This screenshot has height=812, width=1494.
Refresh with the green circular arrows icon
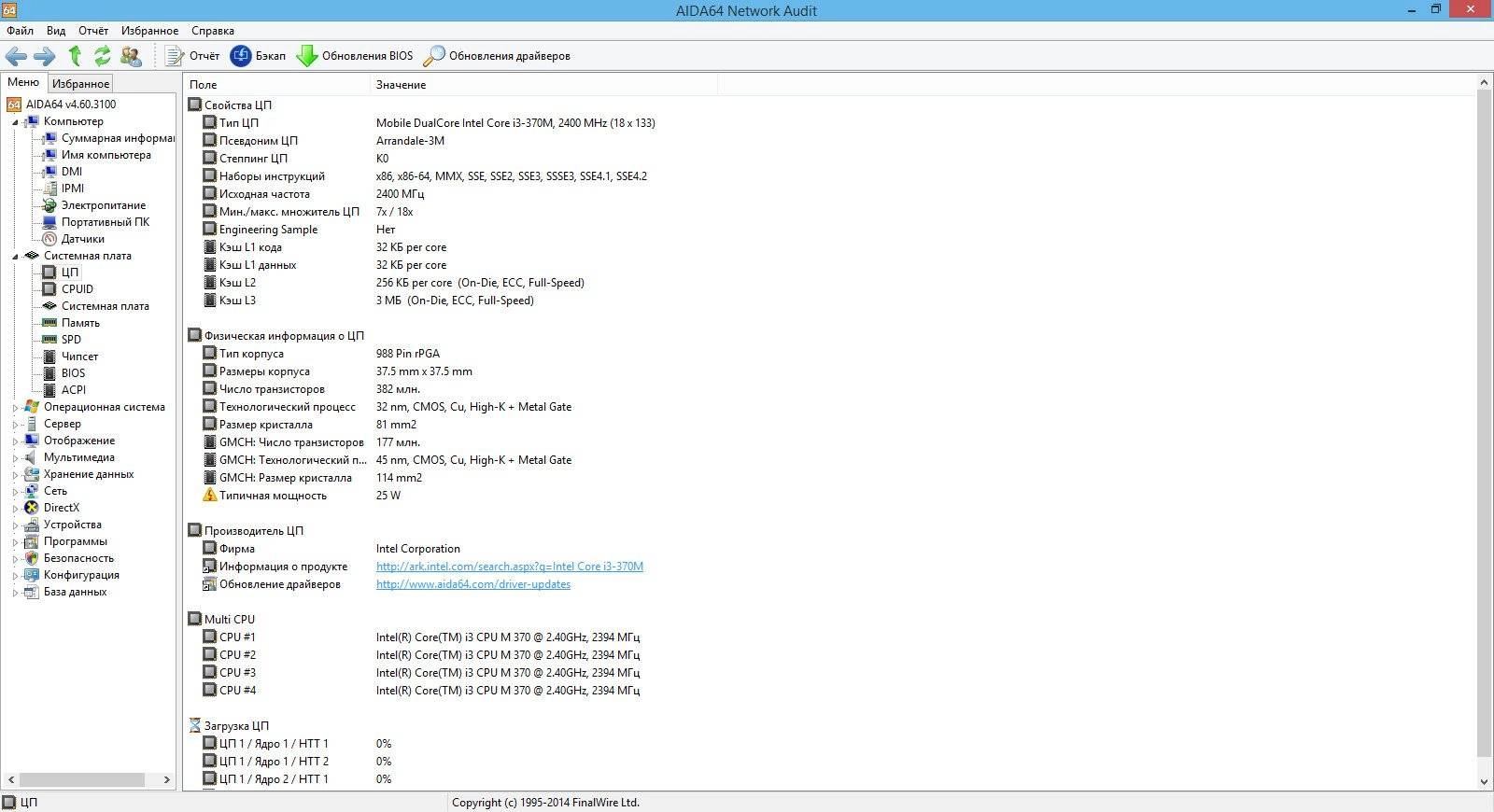click(102, 56)
